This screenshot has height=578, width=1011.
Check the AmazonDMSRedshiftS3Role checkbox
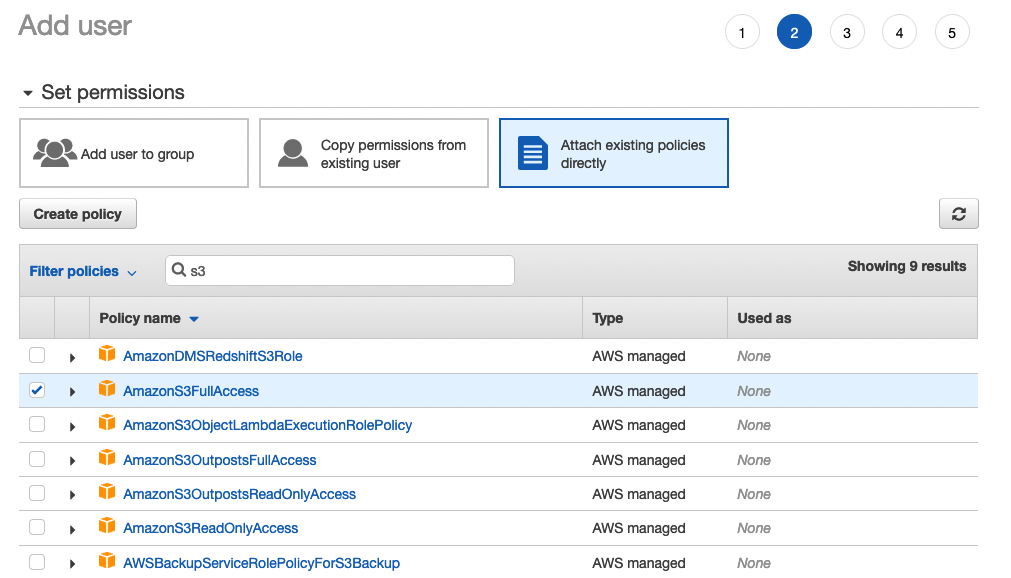coord(37,355)
